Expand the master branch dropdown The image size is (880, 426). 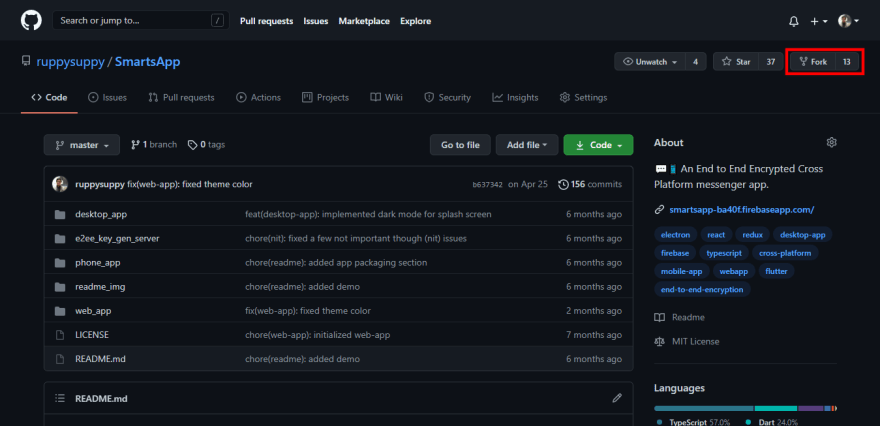82,145
